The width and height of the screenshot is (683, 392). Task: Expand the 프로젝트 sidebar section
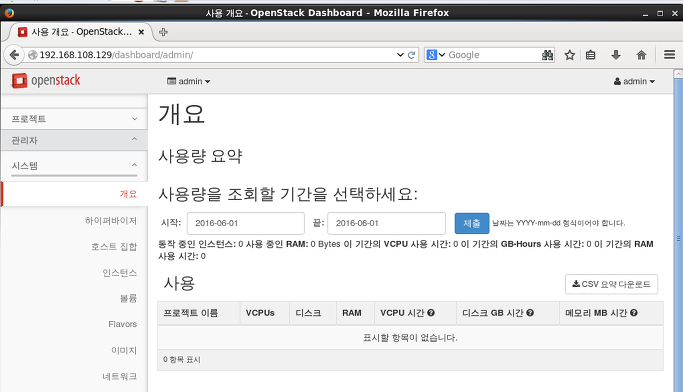(x=74, y=118)
